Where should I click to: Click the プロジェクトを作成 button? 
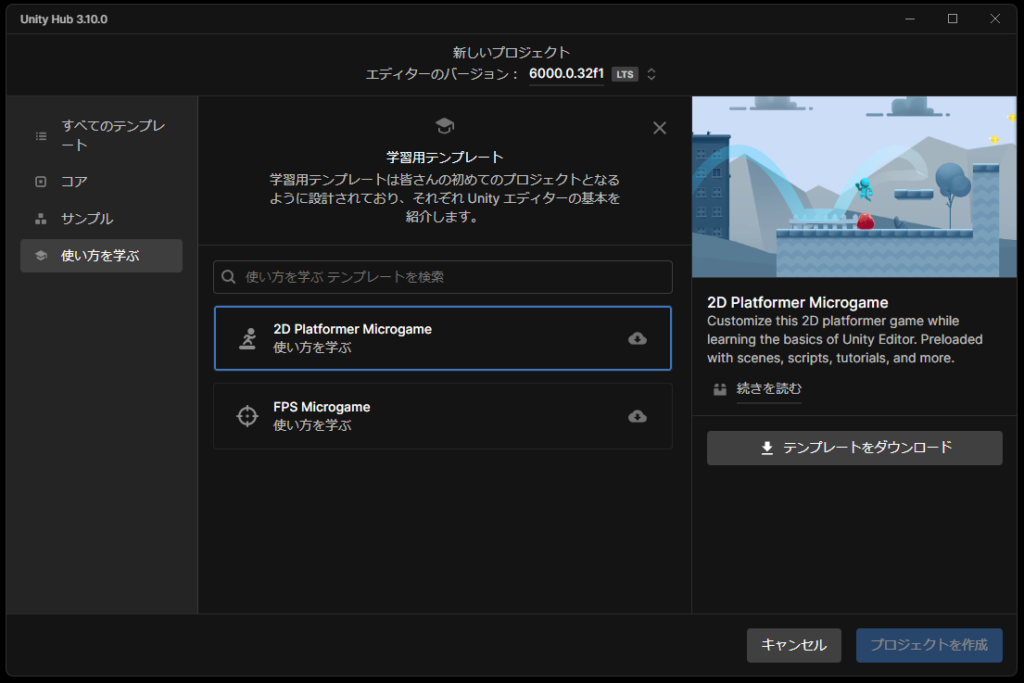pos(929,645)
